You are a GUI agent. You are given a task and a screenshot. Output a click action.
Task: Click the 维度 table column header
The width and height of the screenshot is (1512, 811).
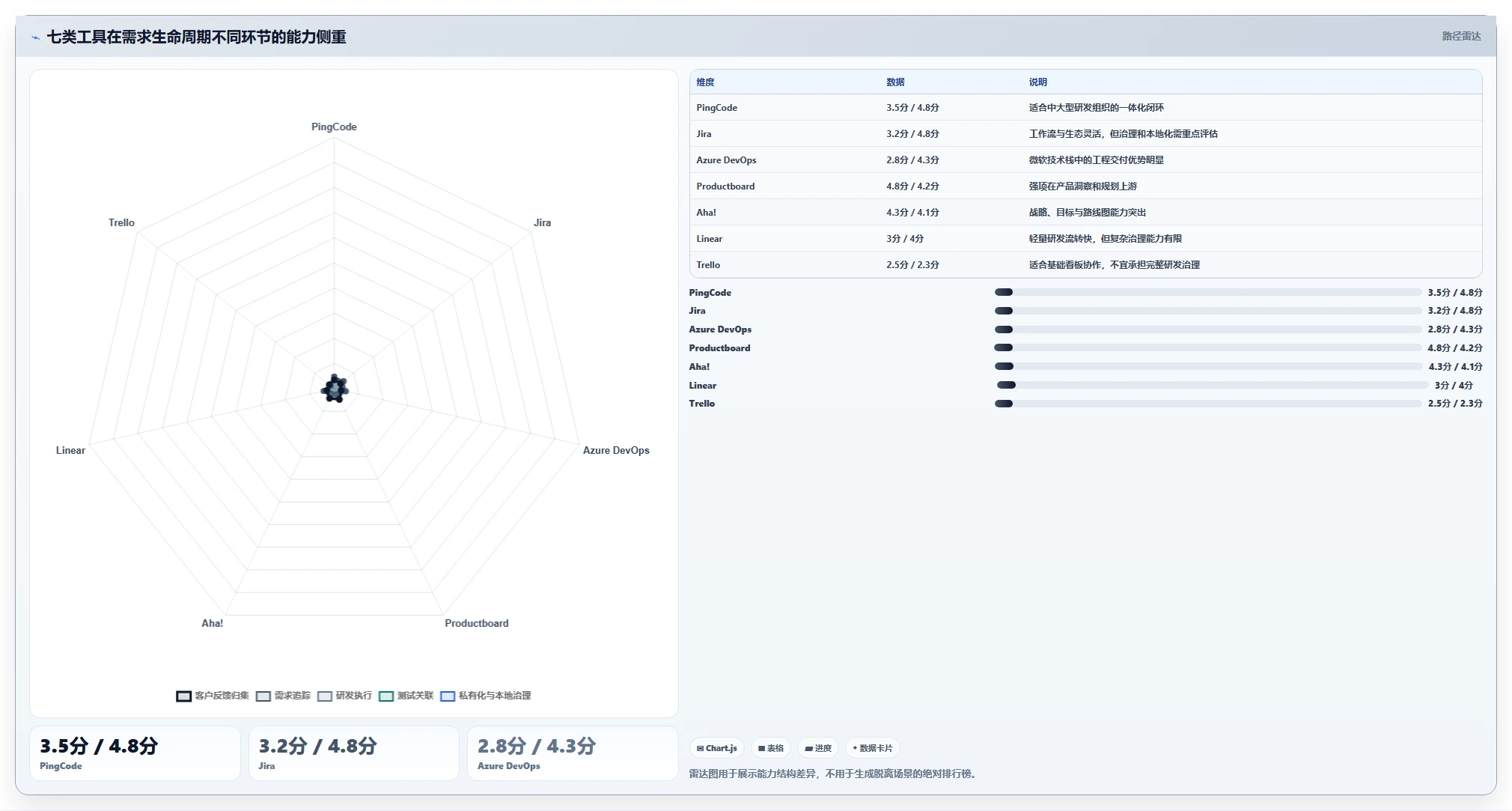tap(706, 82)
